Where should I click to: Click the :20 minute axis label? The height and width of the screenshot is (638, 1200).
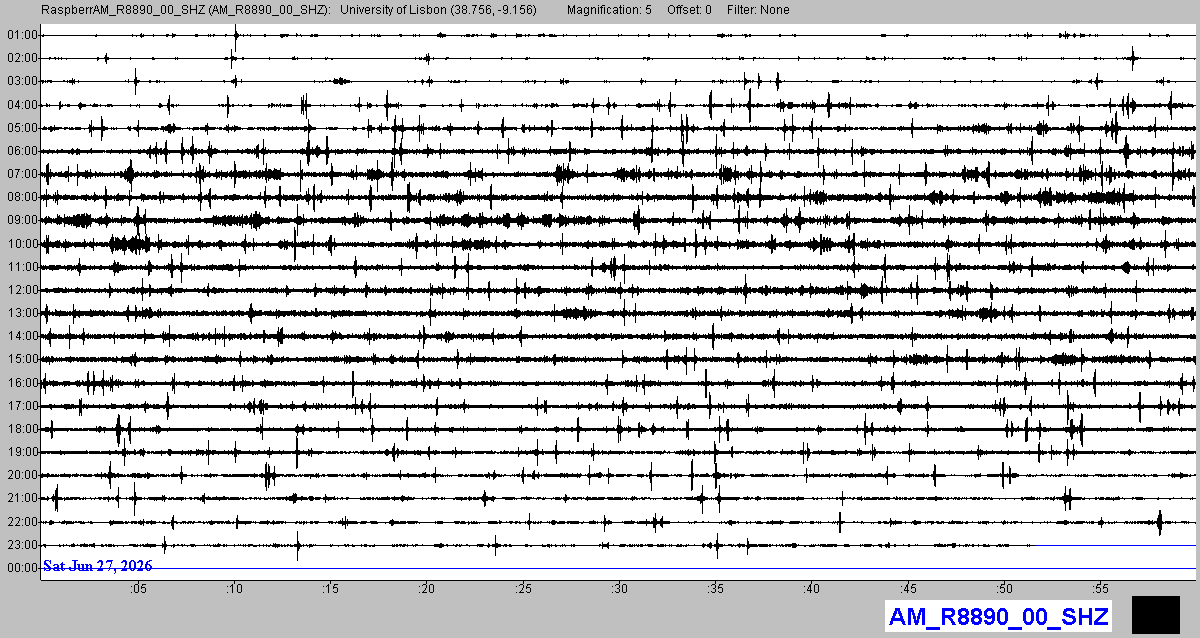coord(427,588)
